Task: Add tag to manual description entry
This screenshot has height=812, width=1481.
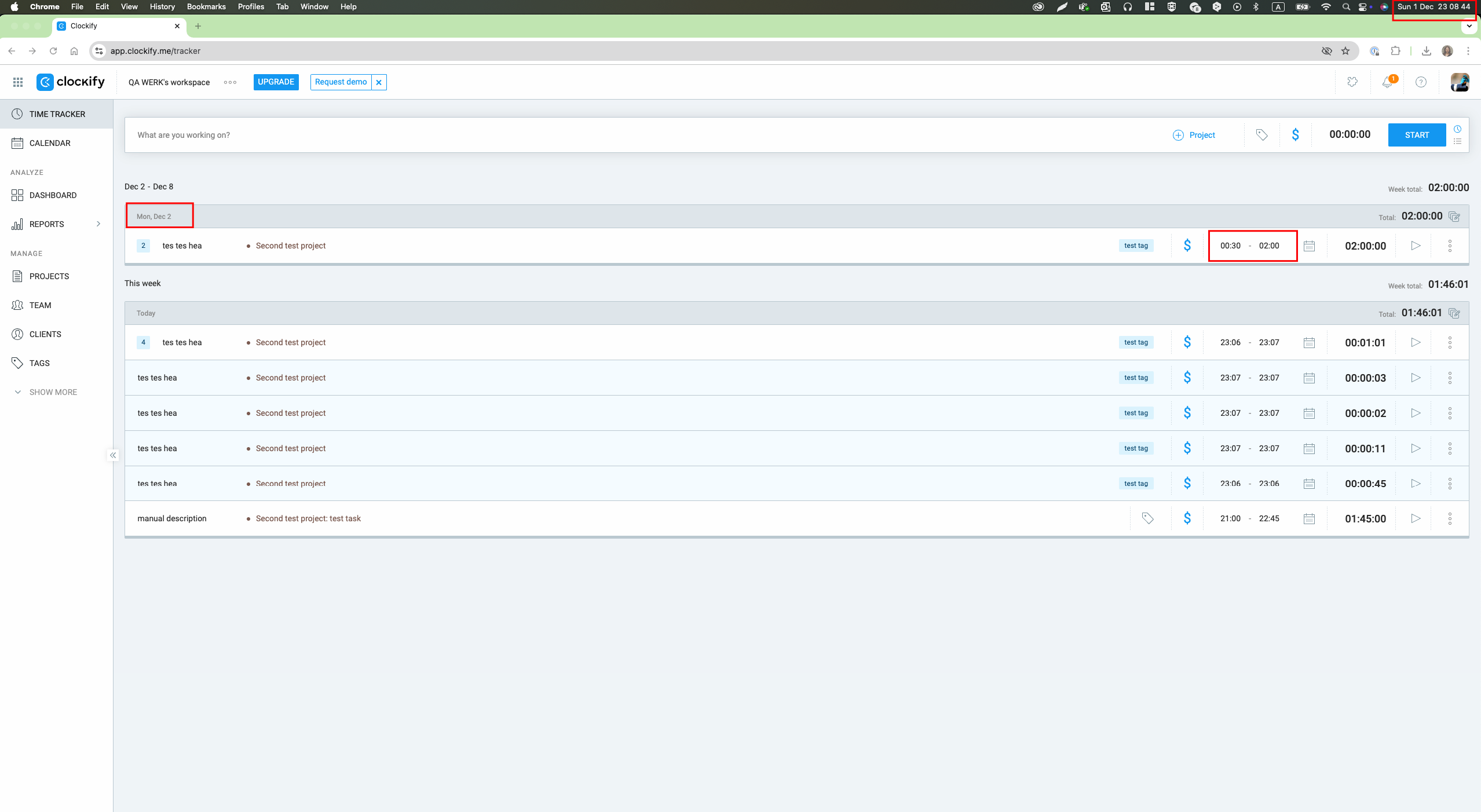Action: click(x=1147, y=518)
